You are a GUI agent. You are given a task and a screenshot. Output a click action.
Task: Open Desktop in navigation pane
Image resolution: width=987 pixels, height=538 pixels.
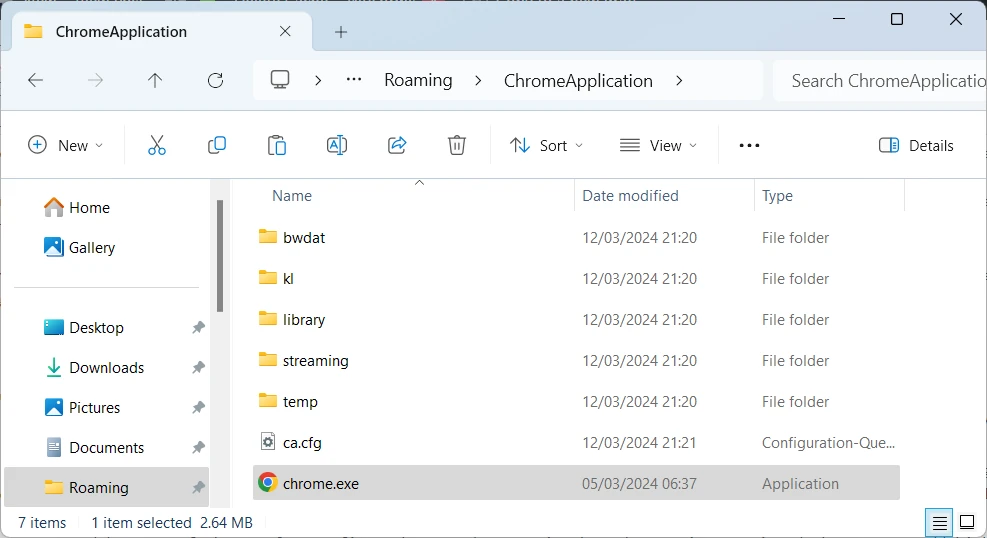click(83, 327)
